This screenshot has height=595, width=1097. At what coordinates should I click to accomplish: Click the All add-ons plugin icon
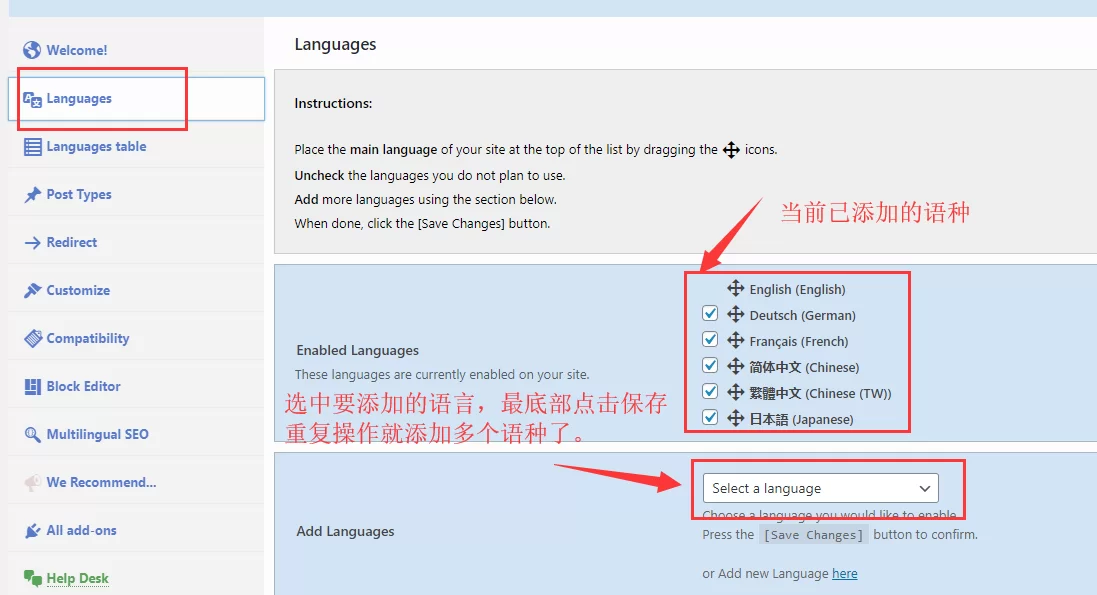tap(32, 531)
